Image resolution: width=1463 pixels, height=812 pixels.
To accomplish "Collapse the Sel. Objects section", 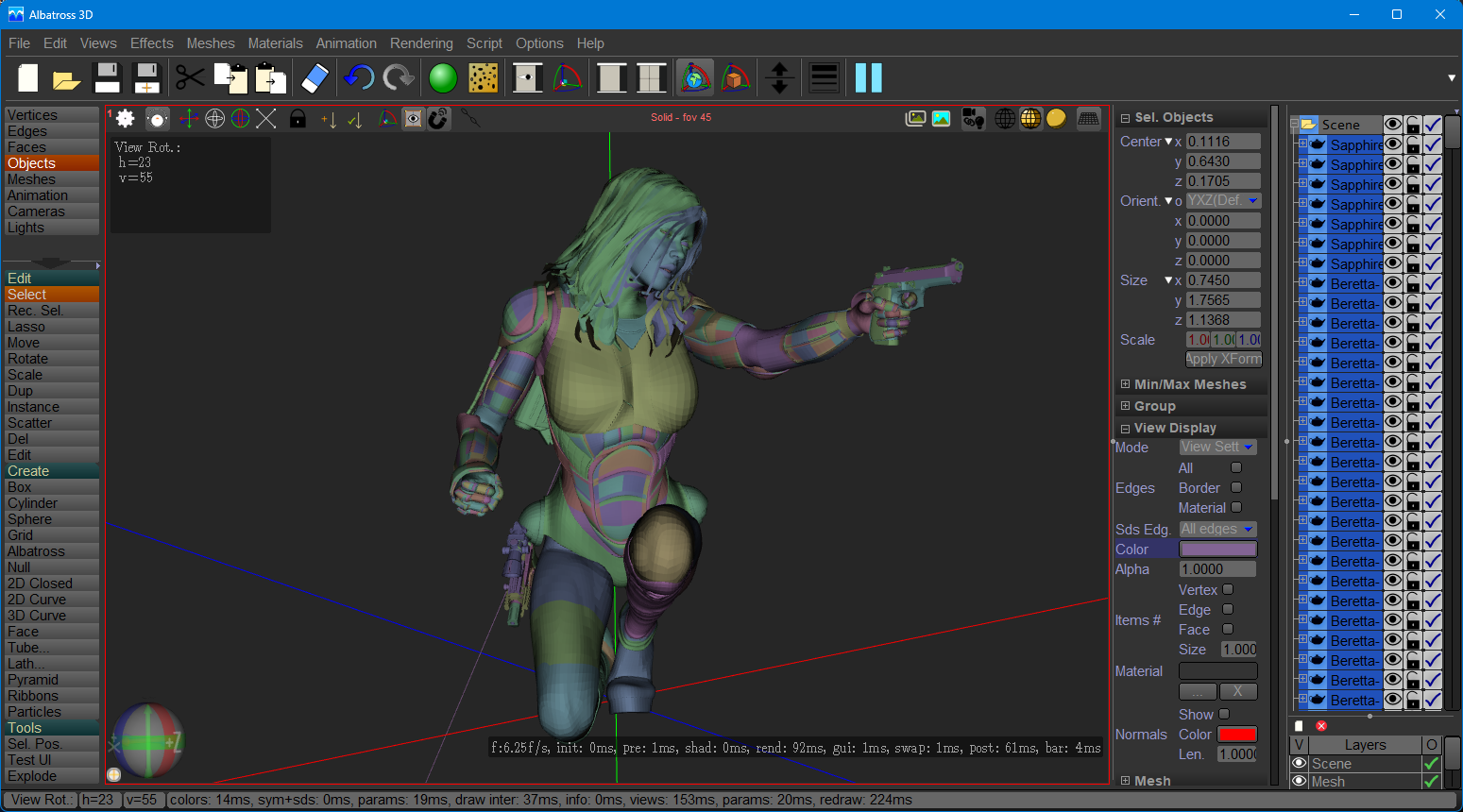I will click(x=1125, y=118).
